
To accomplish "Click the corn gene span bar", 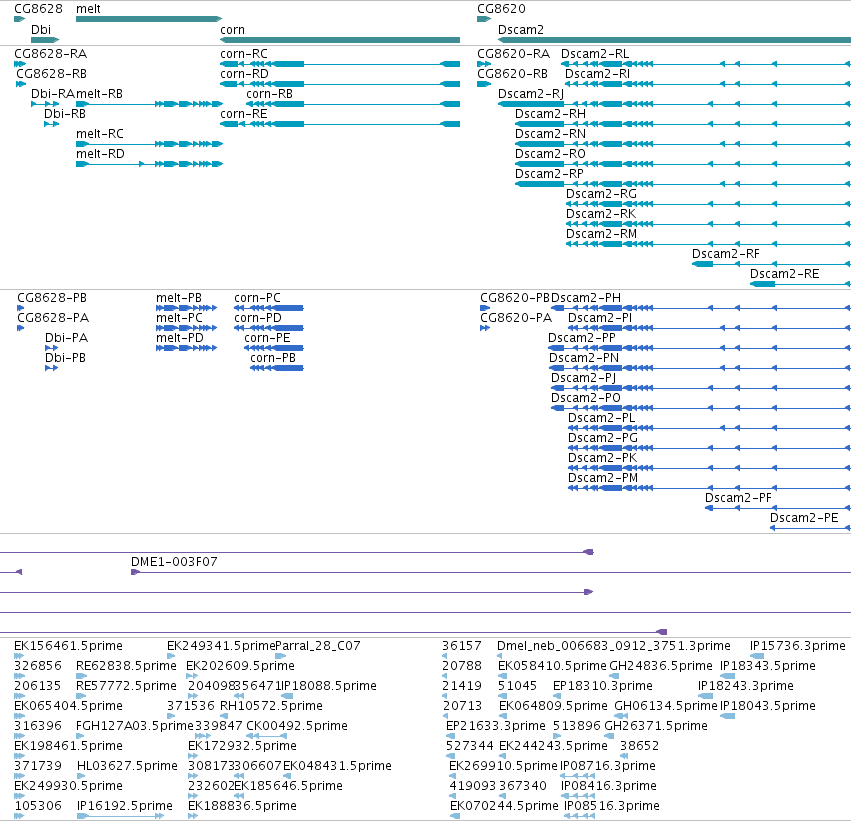I will [x=340, y=40].
